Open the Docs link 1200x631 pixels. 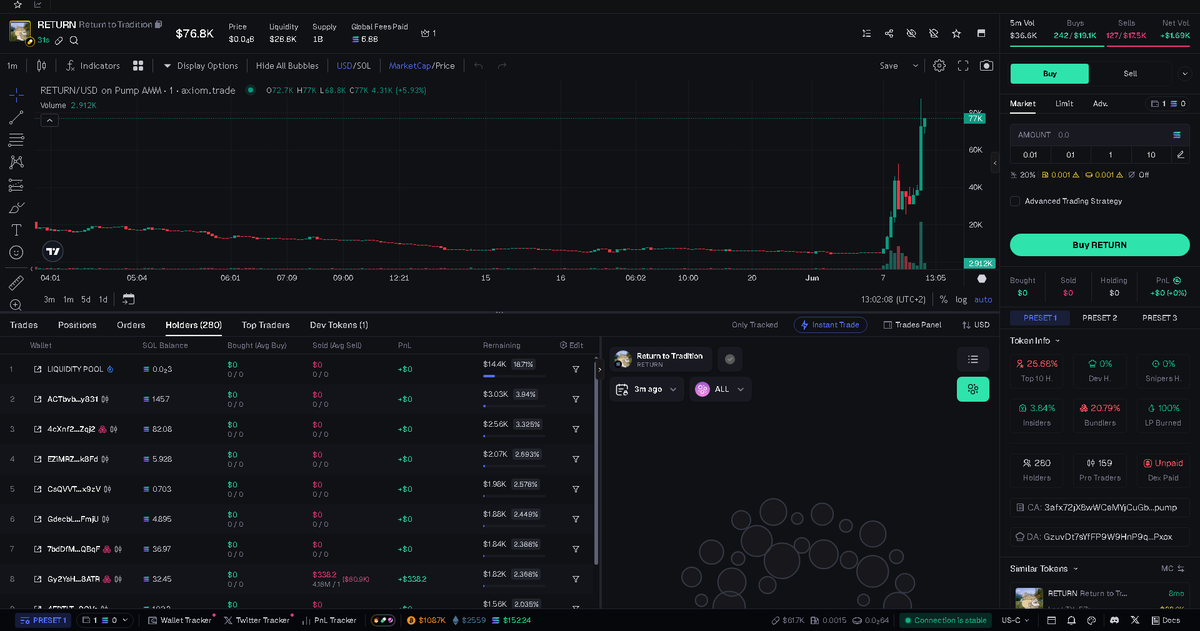1164,621
